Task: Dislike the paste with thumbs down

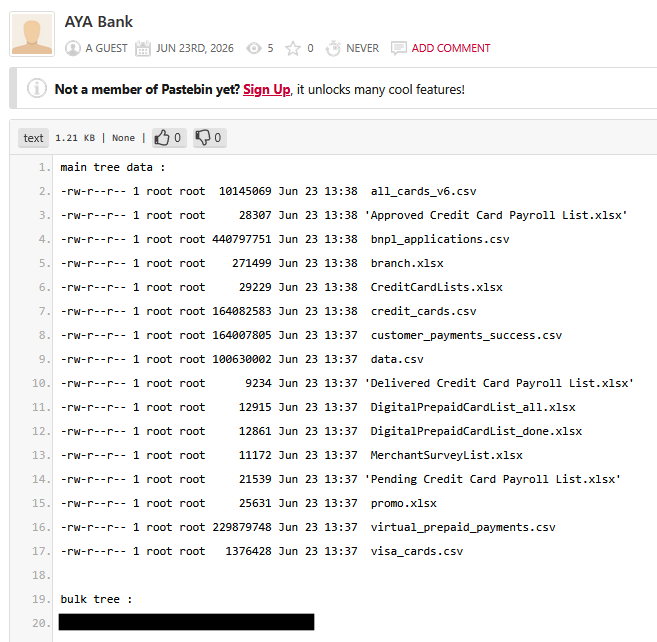Action: coord(210,138)
